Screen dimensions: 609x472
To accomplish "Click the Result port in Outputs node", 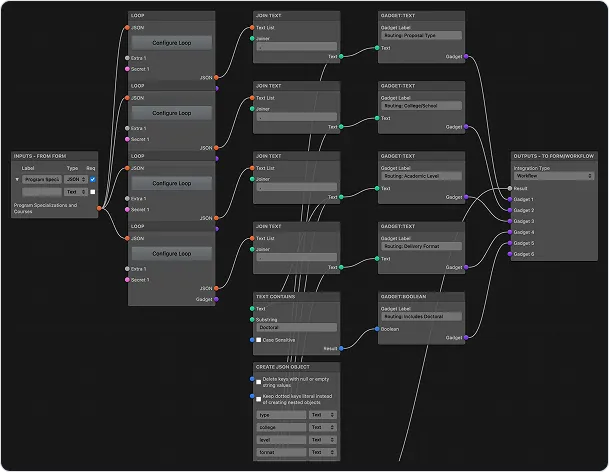I will click(510, 188).
